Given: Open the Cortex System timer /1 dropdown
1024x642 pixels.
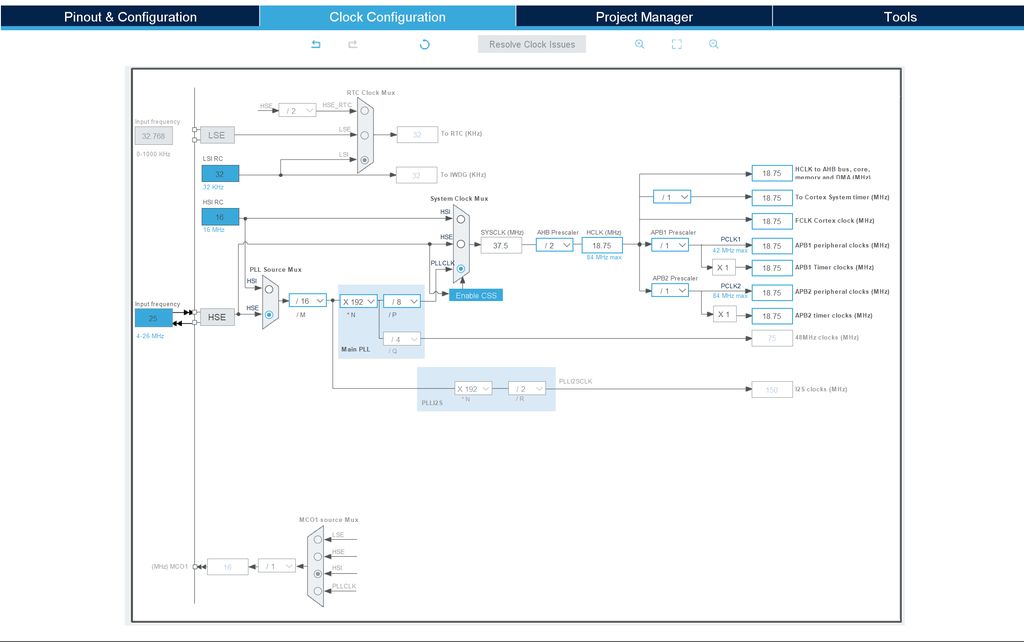Looking at the screenshot, I should (x=672, y=197).
